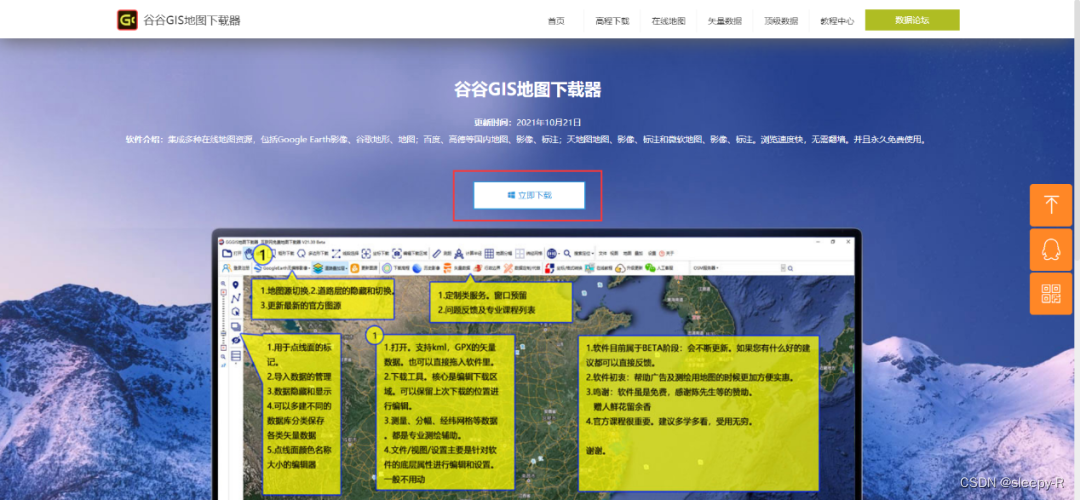The image size is (1080, 500).
Task: Click the green 数据论坛 button
Action: click(x=912, y=20)
